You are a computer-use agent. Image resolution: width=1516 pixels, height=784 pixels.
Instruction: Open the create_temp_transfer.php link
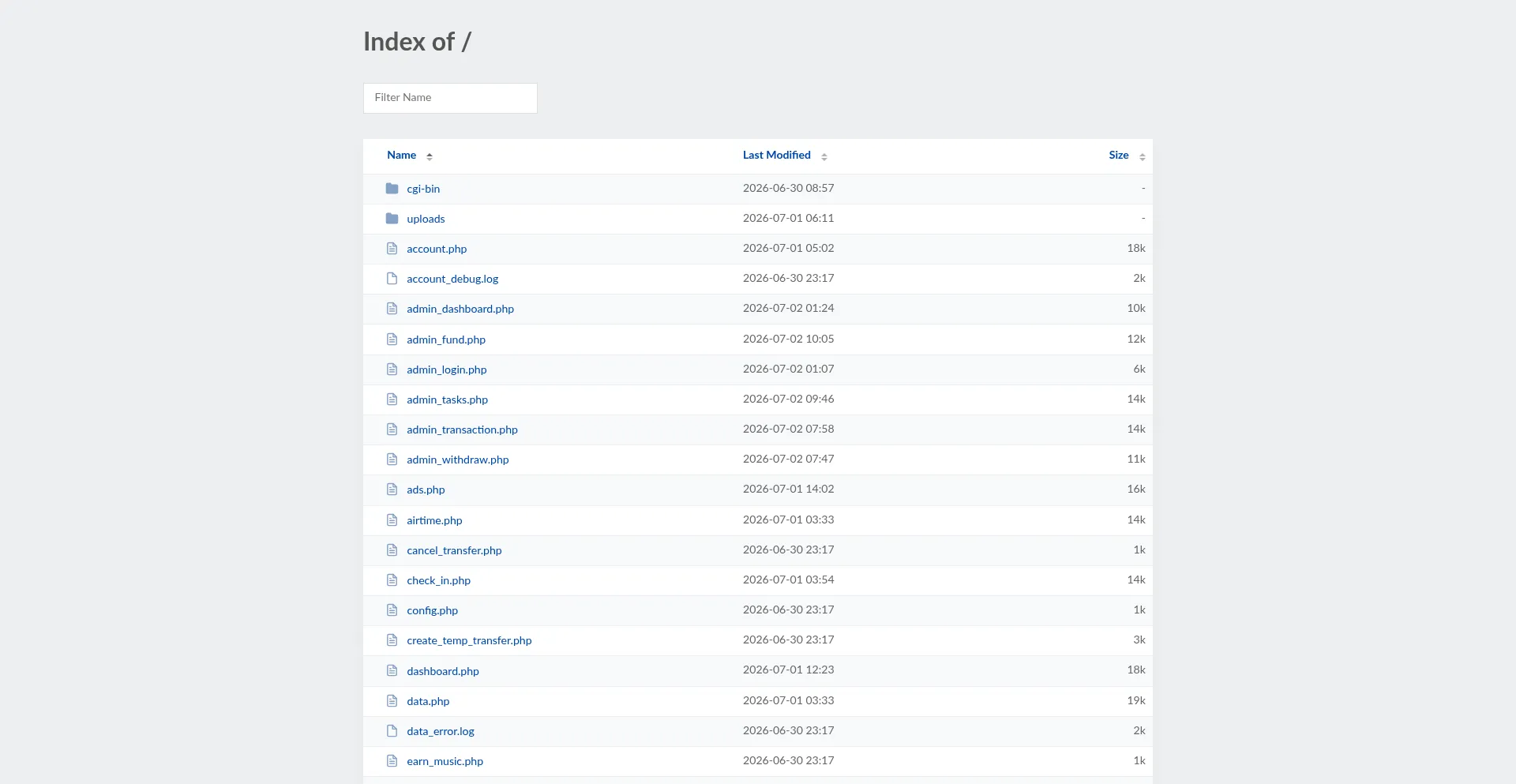(469, 640)
